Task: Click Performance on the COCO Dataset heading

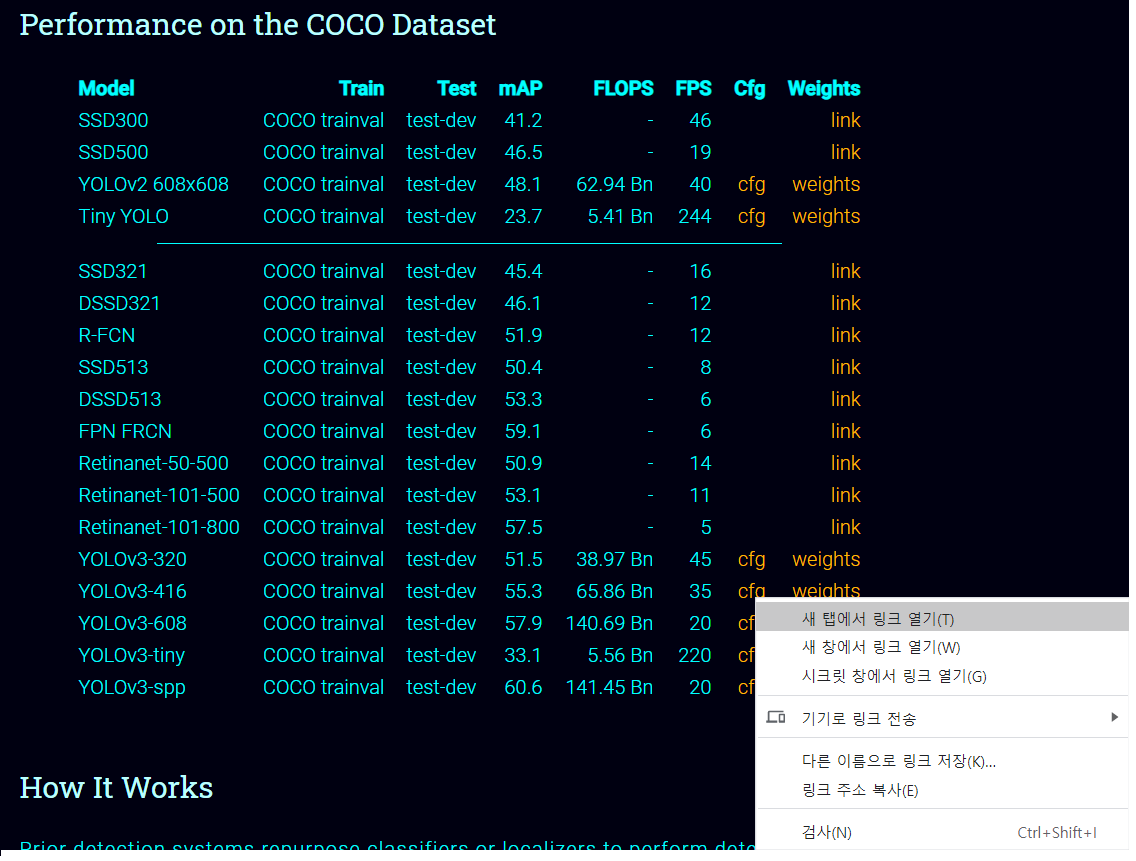Action: click(257, 25)
